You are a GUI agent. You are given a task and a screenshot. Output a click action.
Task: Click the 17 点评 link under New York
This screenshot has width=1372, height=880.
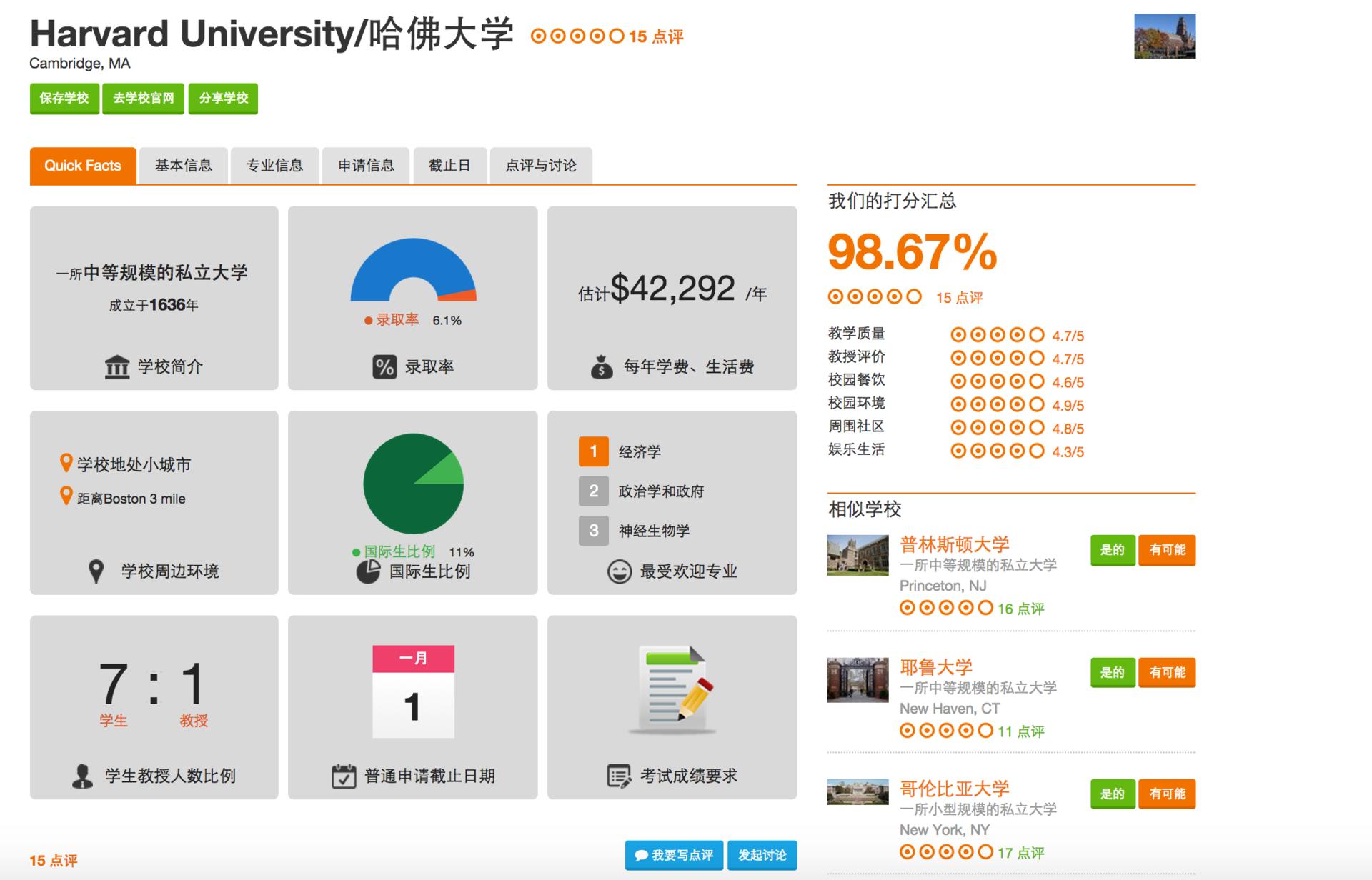tap(1021, 853)
